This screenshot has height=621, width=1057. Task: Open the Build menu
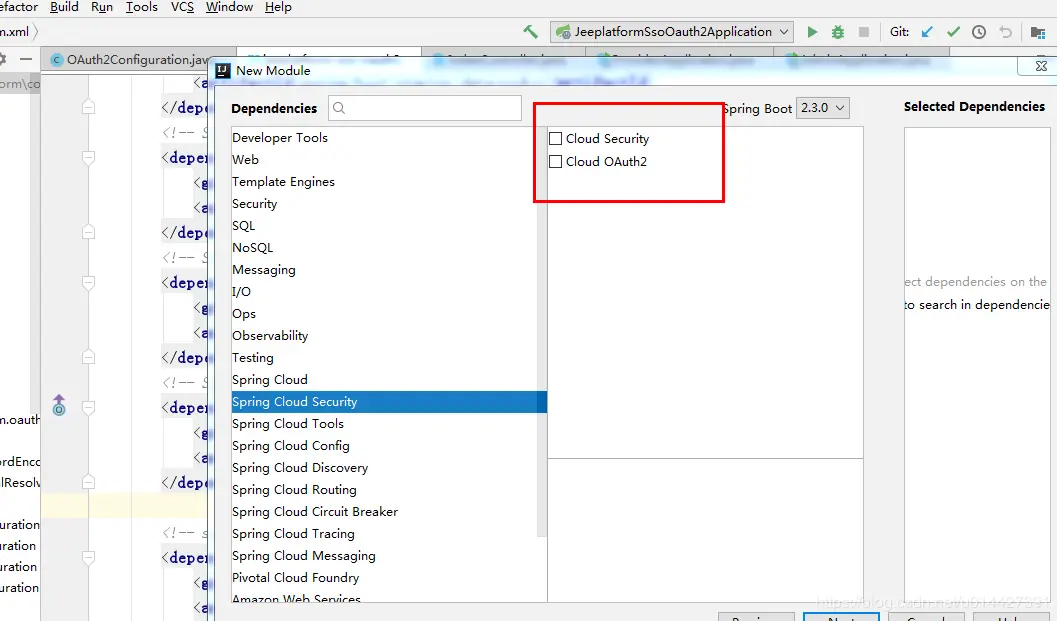[x=64, y=7]
